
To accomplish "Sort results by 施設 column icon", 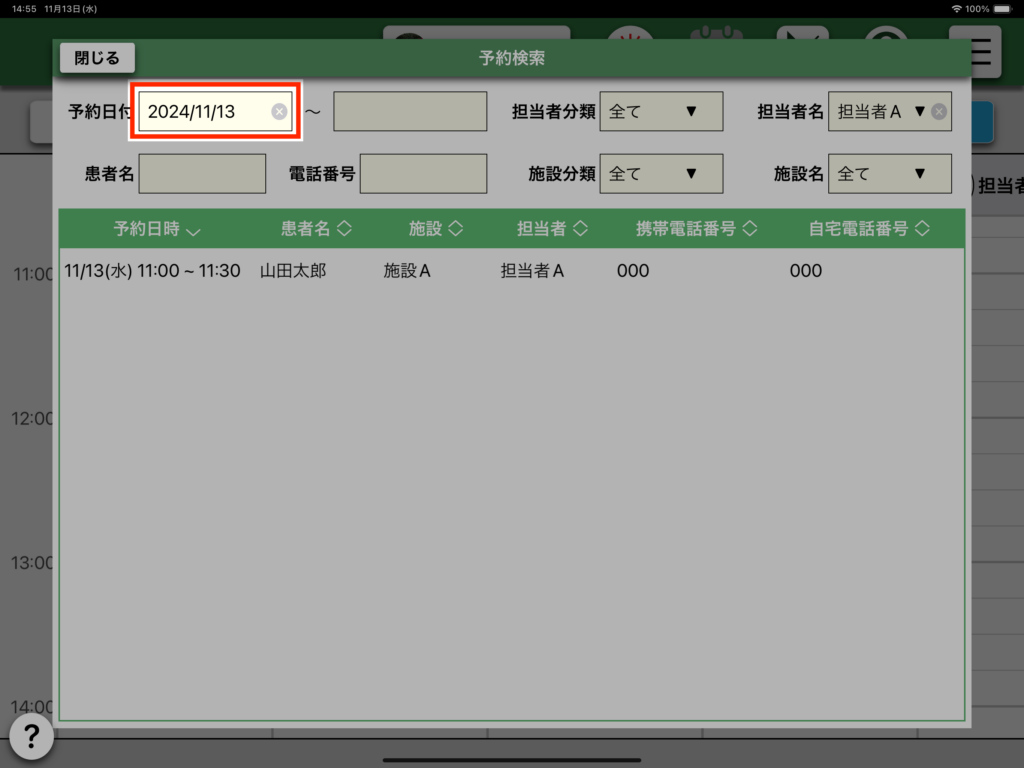I will (x=455, y=229).
